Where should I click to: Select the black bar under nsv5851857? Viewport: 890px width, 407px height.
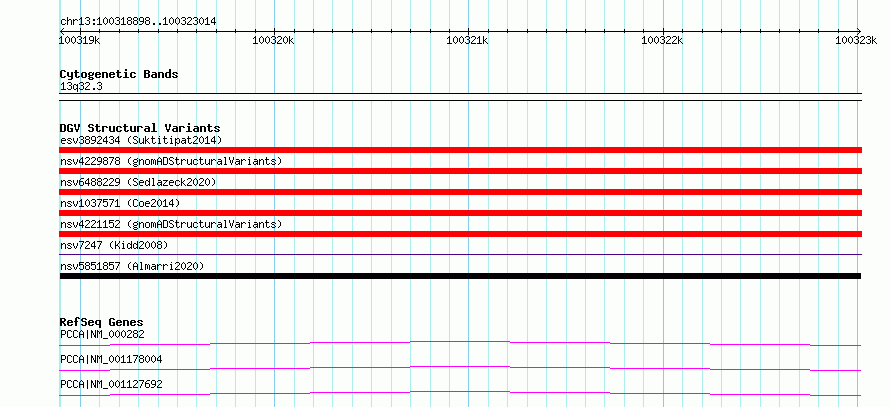pos(460,276)
